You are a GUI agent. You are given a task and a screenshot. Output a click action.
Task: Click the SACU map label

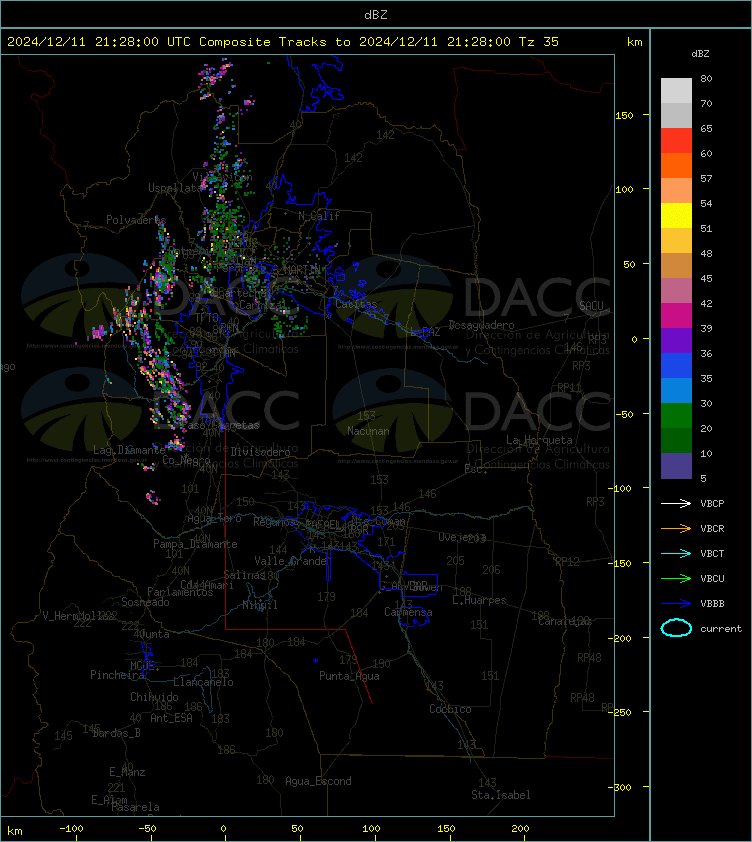(591, 306)
